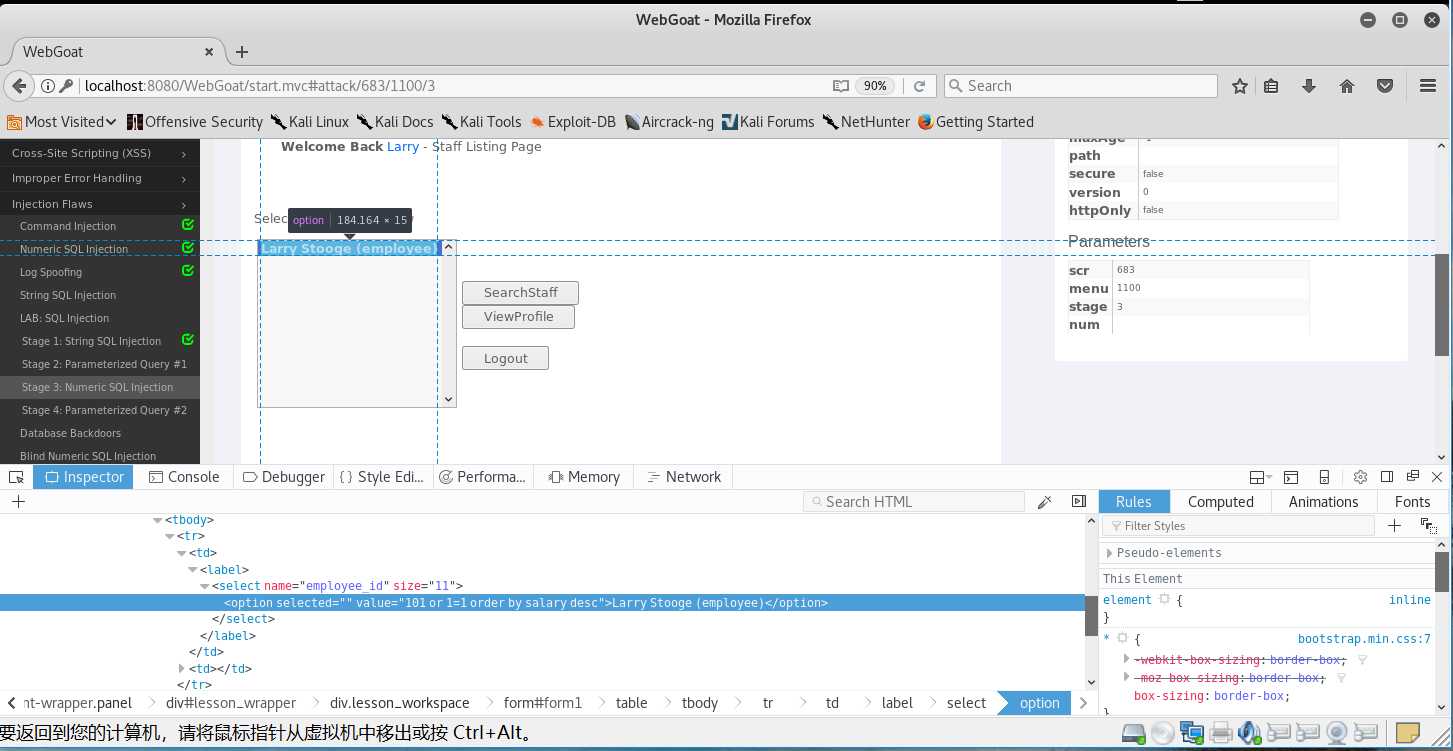
Task: Open Offensive Security bookmark
Action: pyautogui.click(x=195, y=122)
